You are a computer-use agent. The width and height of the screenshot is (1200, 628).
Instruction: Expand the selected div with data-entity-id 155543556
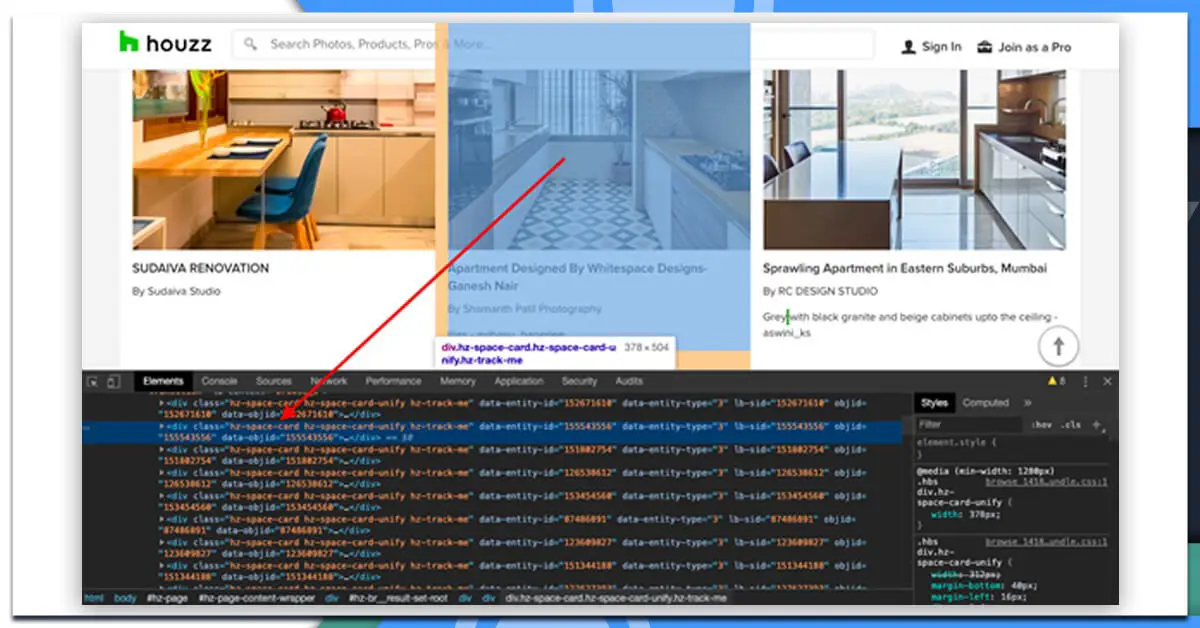point(162,426)
